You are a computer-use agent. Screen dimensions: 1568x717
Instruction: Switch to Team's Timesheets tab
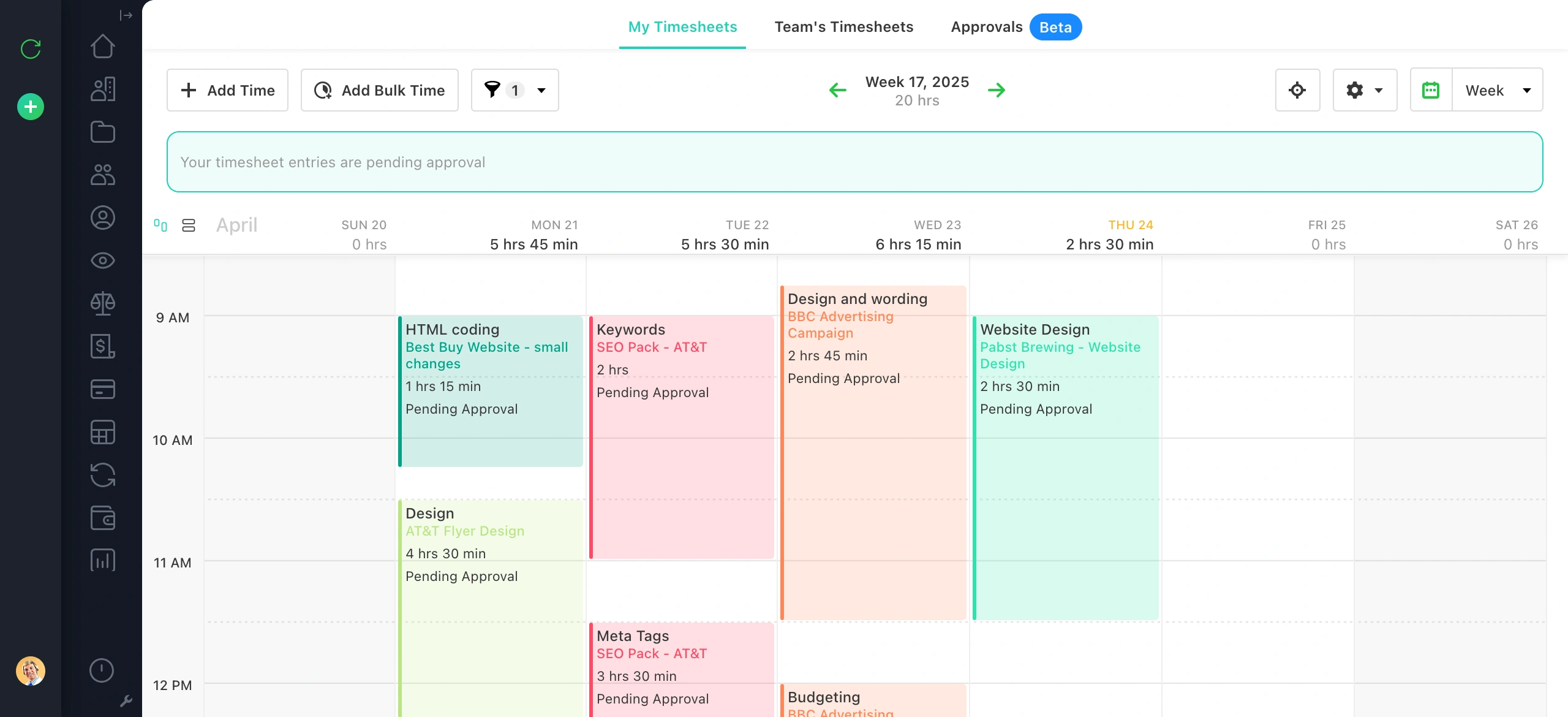[843, 27]
